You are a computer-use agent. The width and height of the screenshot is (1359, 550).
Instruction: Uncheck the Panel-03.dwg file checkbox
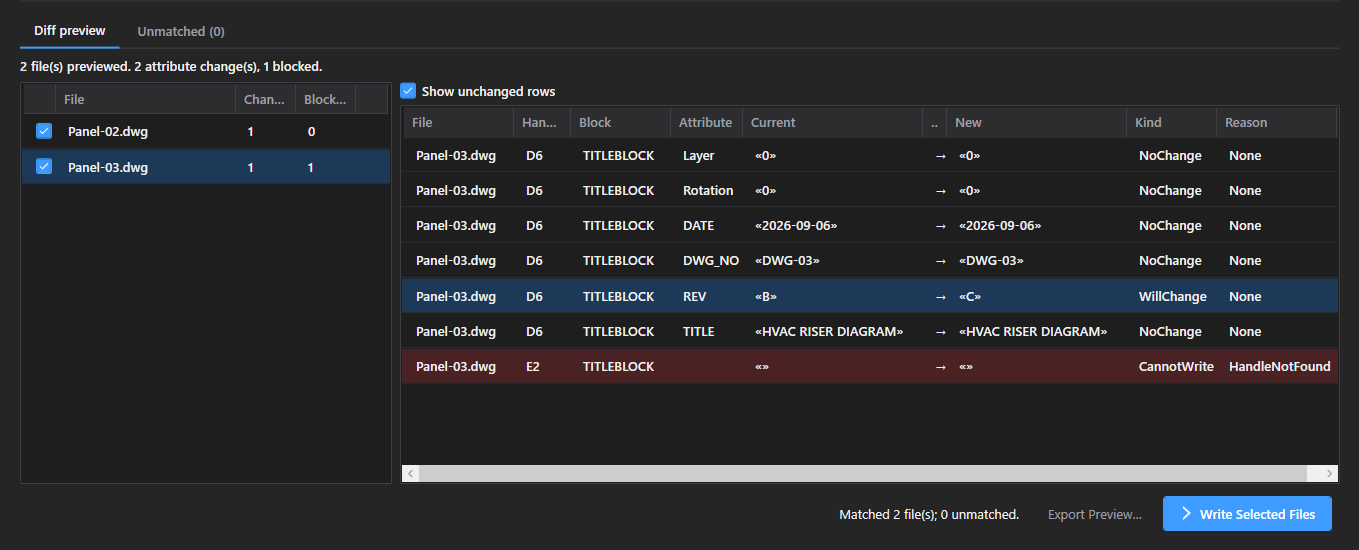tap(43, 167)
